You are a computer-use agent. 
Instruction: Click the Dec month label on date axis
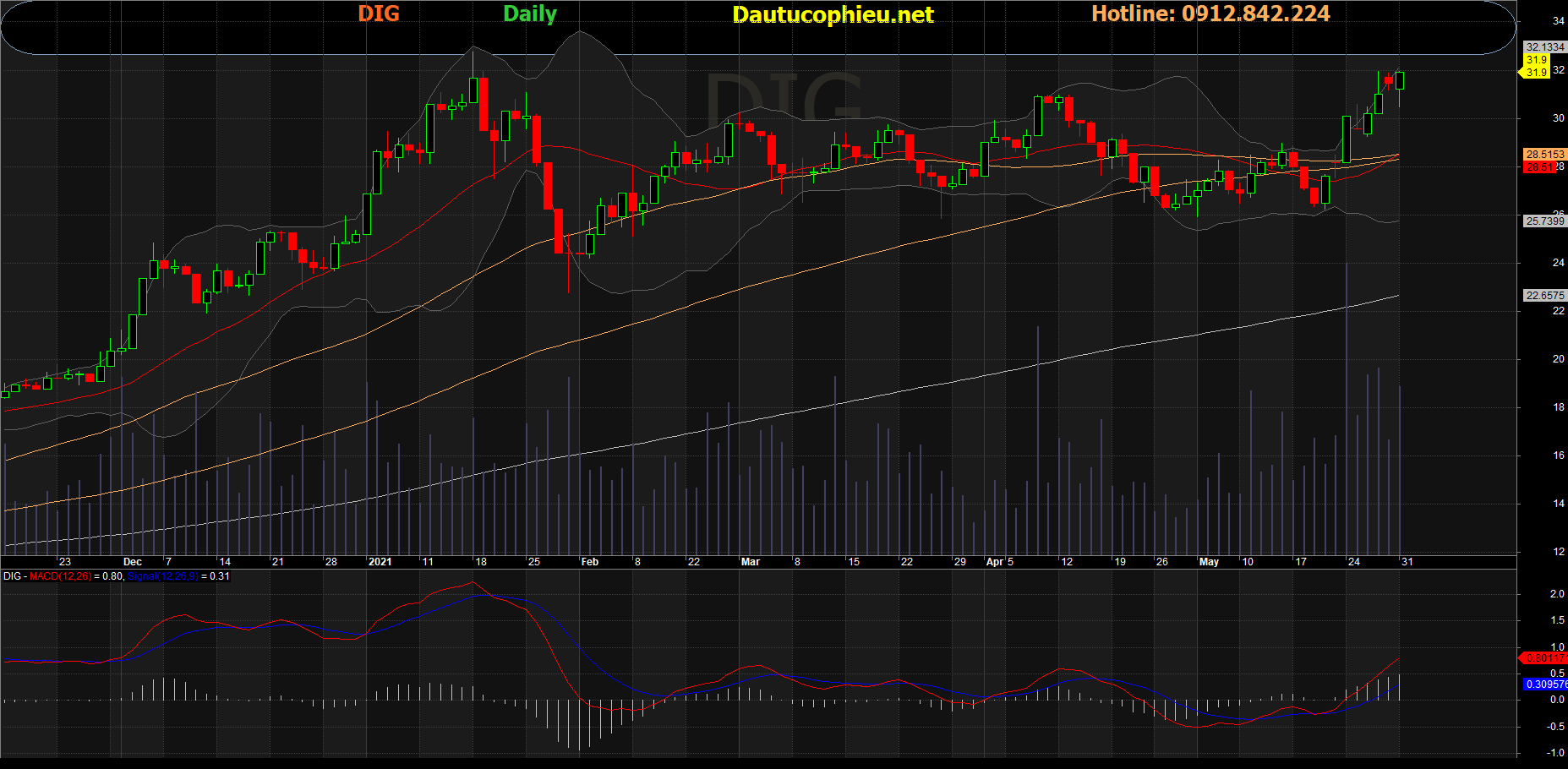[x=133, y=562]
